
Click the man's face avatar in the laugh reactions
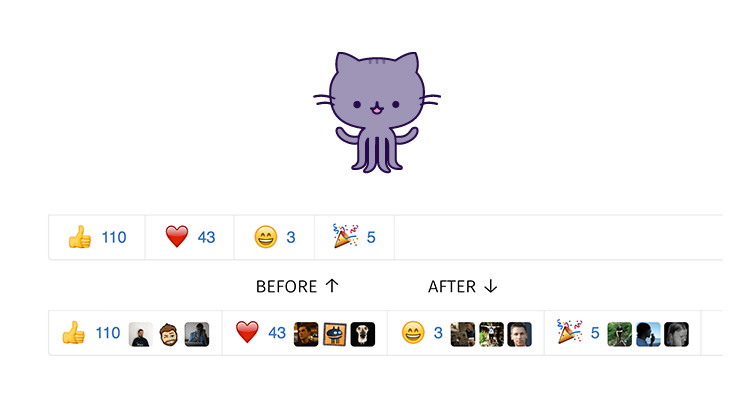(519, 334)
